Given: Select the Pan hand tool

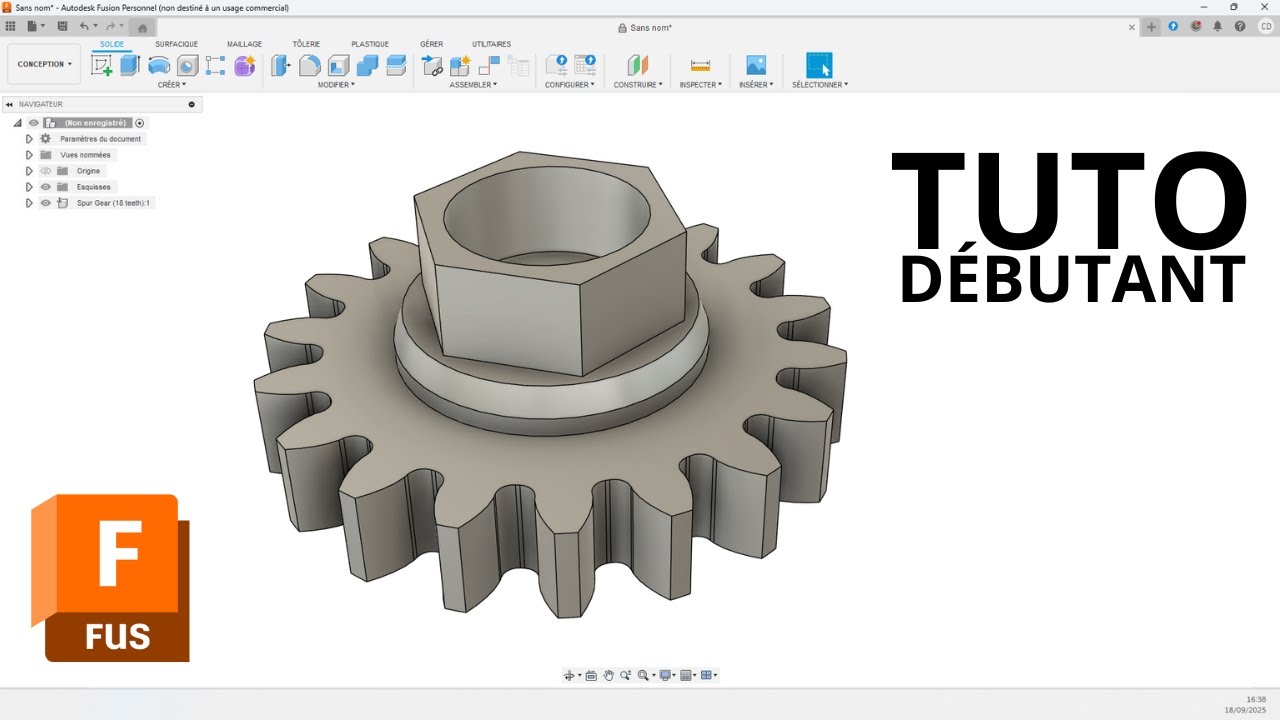Looking at the screenshot, I should [x=608, y=676].
